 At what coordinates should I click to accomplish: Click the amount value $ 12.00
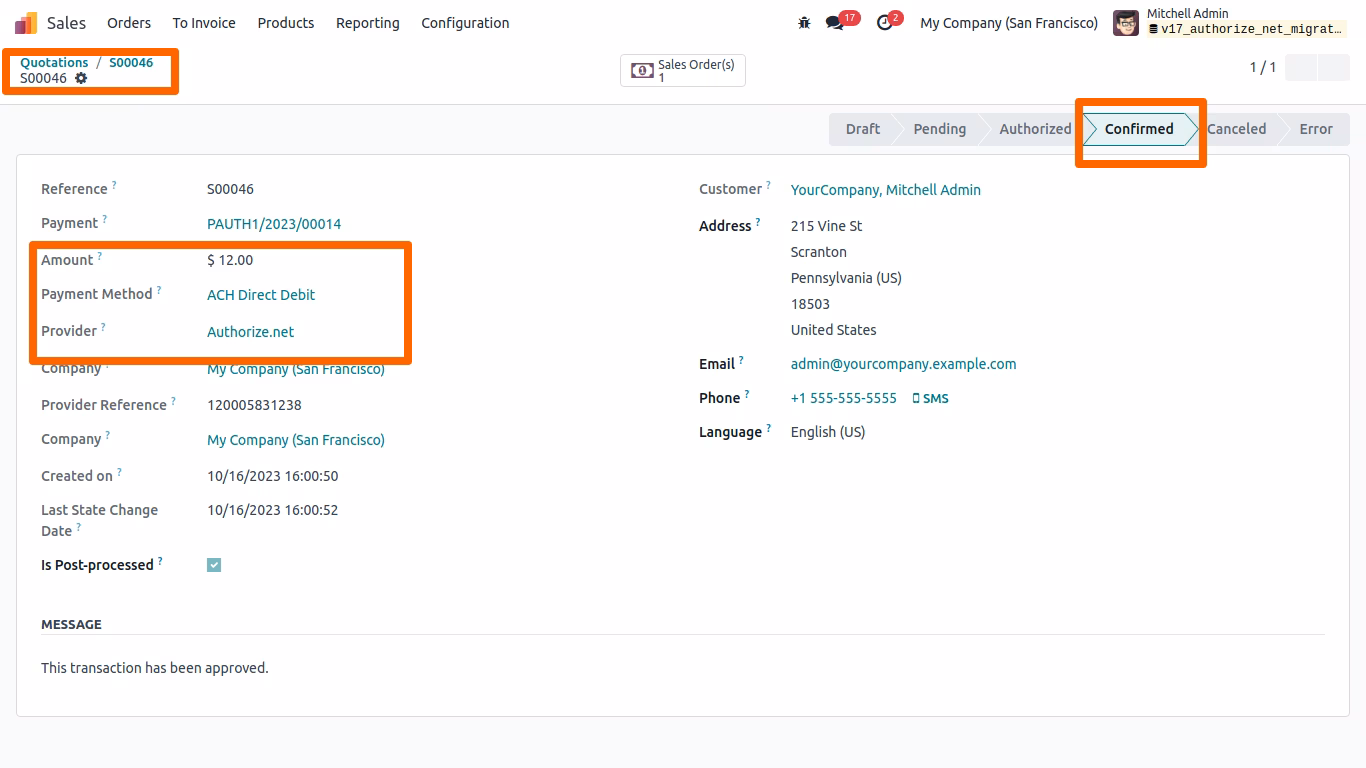230,260
